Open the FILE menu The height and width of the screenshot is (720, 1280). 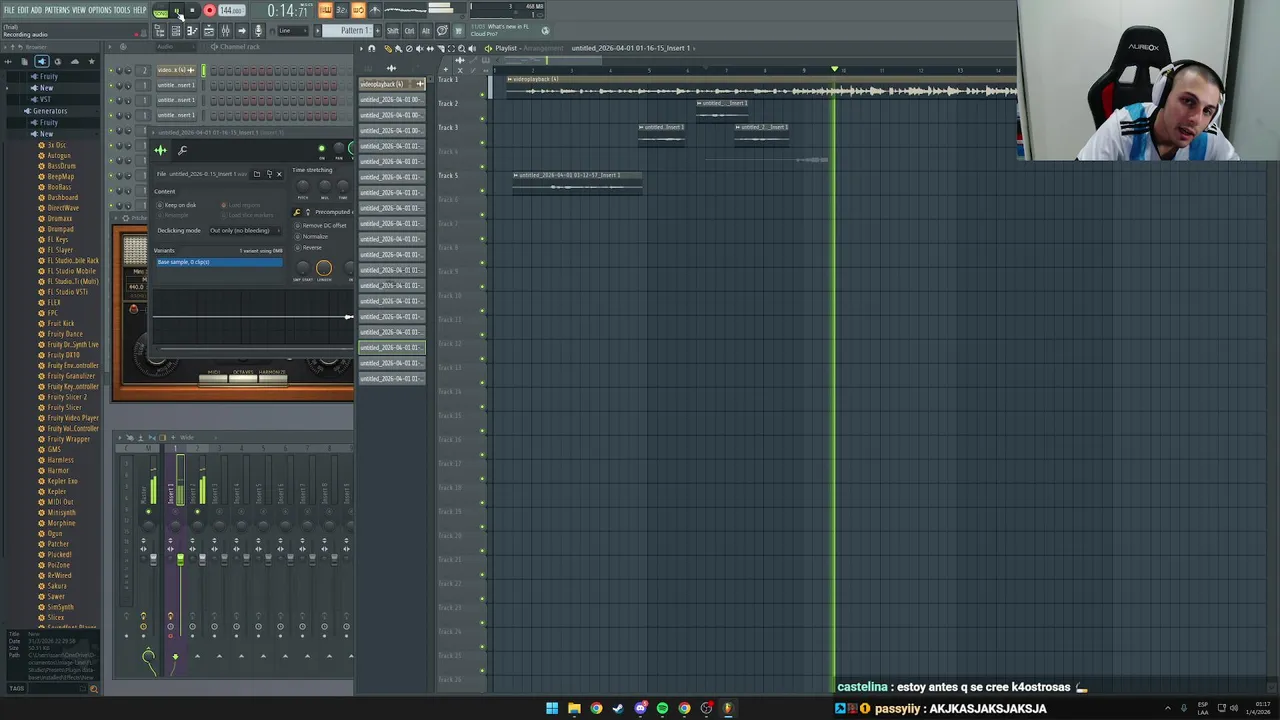pyautogui.click(x=9, y=10)
